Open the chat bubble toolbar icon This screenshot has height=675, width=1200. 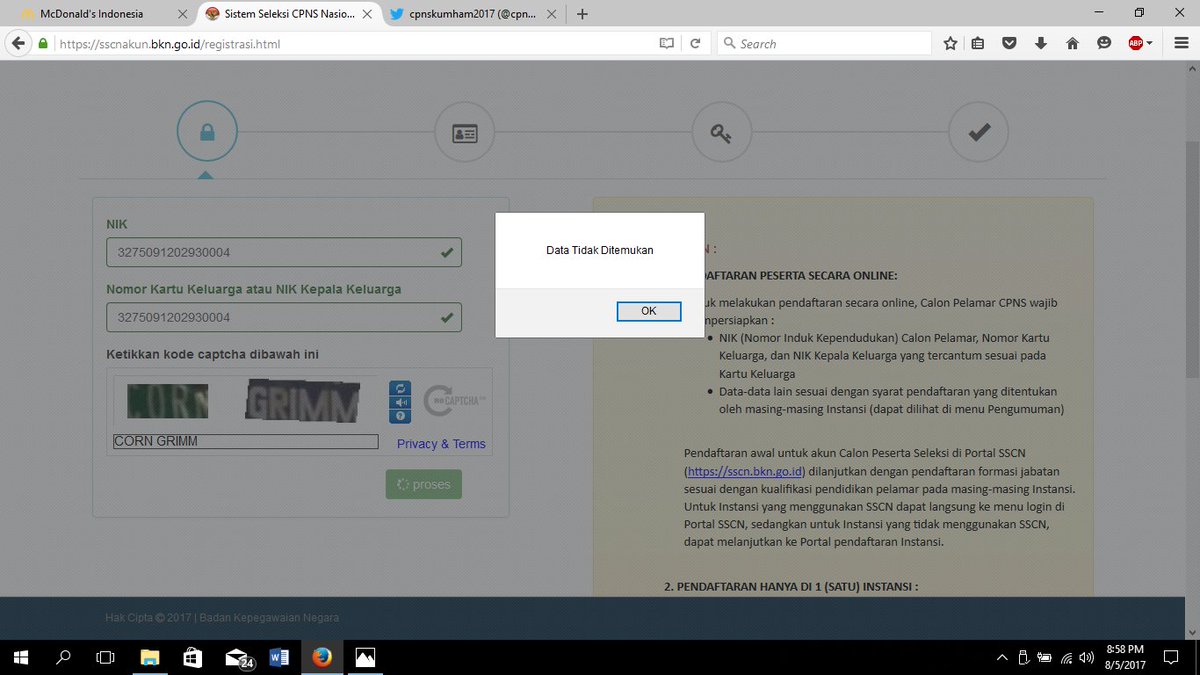(x=1104, y=44)
